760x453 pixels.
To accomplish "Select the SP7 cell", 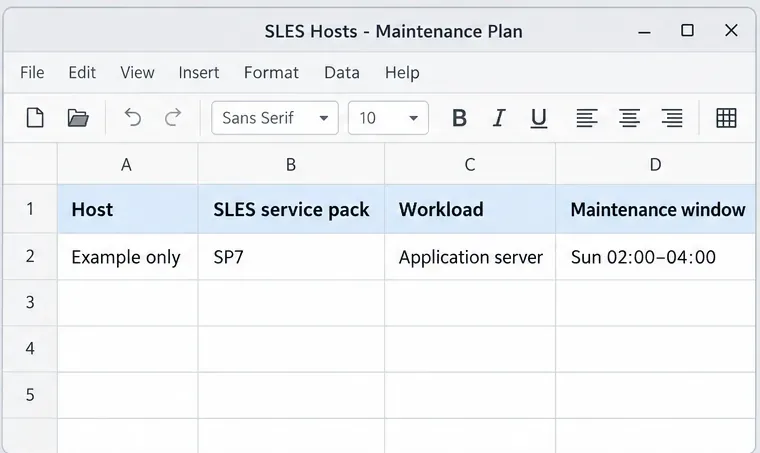I will [x=291, y=256].
